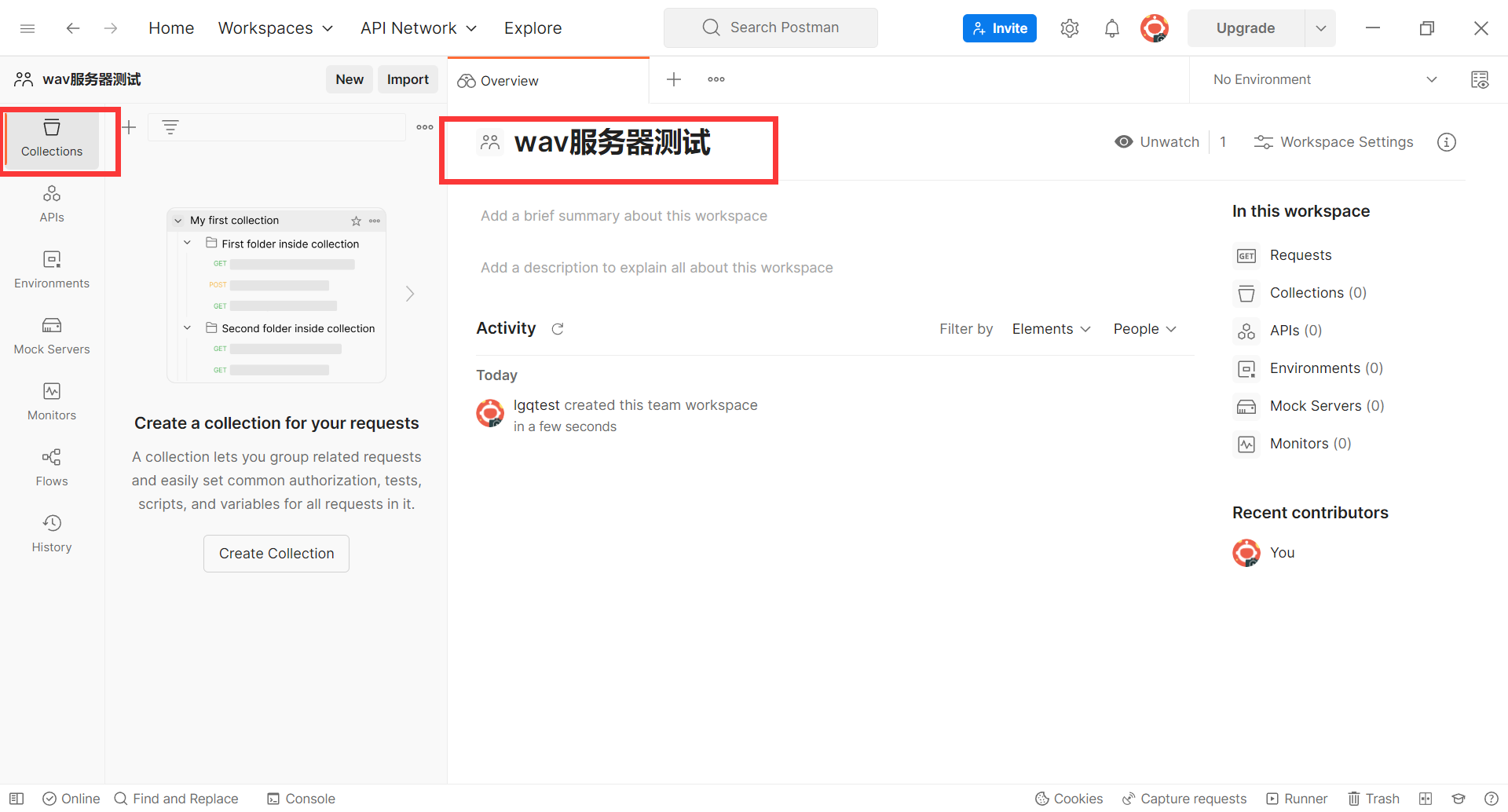Open the Elements filter dropdown
The height and width of the screenshot is (812, 1508).
click(x=1051, y=329)
